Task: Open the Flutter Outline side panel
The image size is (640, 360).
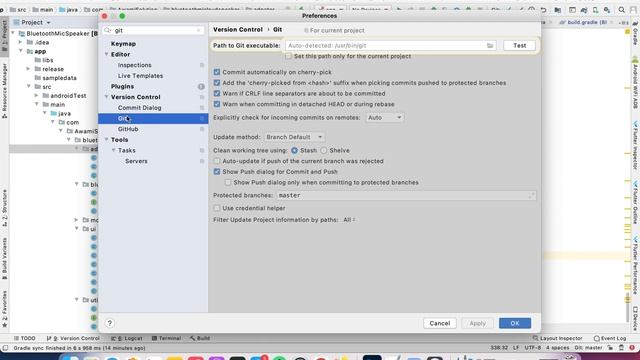Action: pos(635,202)
